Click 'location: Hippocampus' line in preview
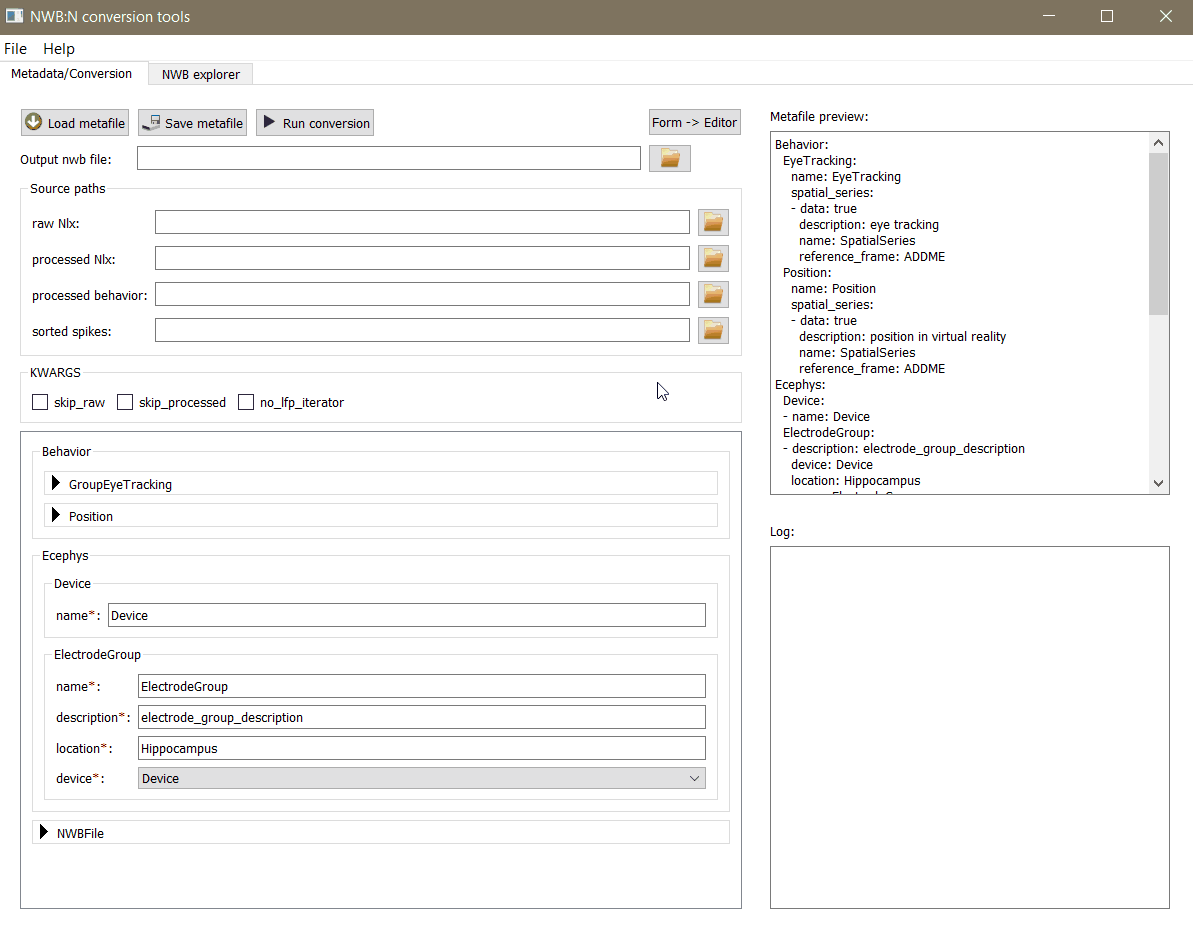This screenshot has width=1193, height=931. [x=855, y=481]
